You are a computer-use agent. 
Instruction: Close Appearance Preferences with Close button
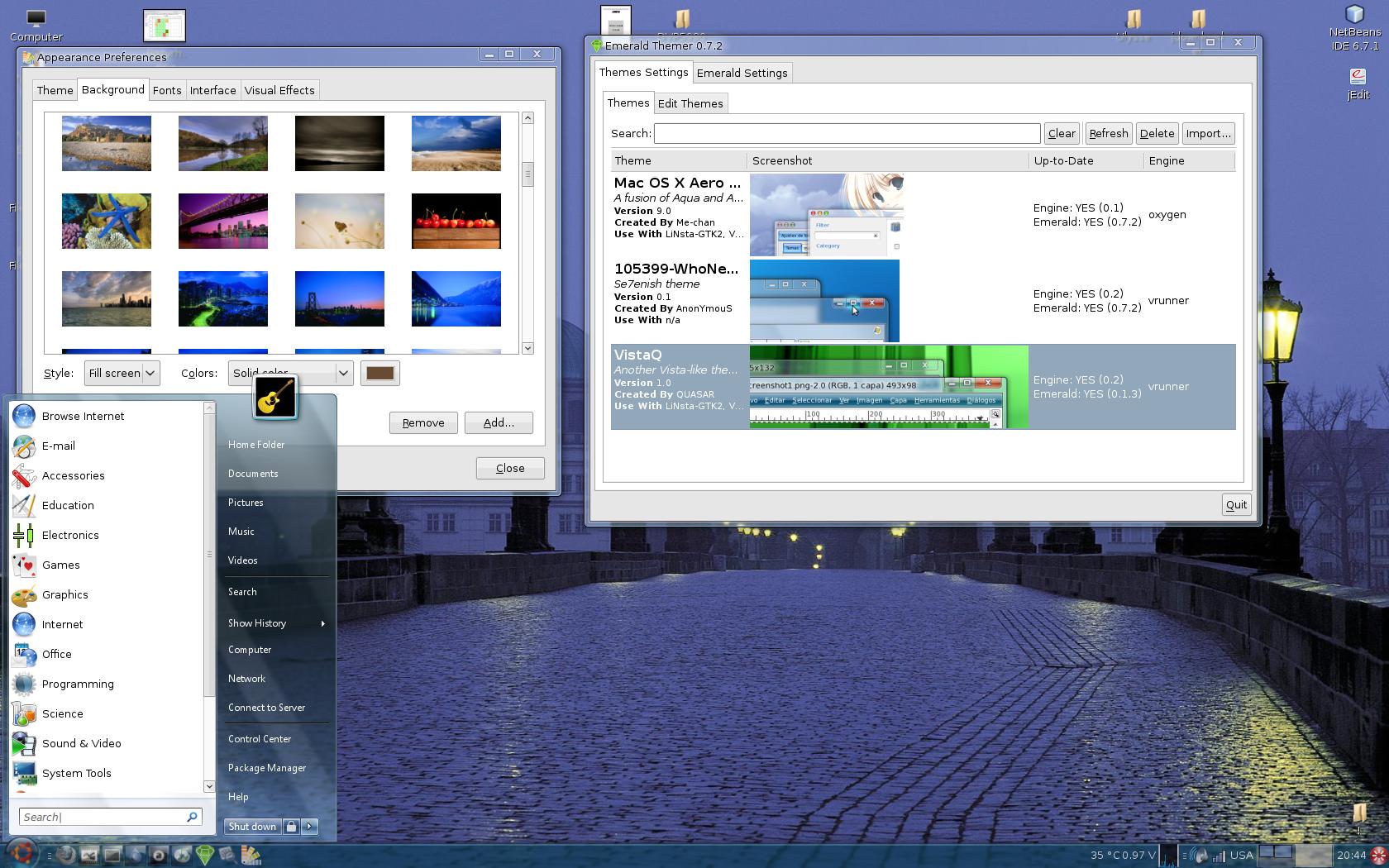point(510,468)
